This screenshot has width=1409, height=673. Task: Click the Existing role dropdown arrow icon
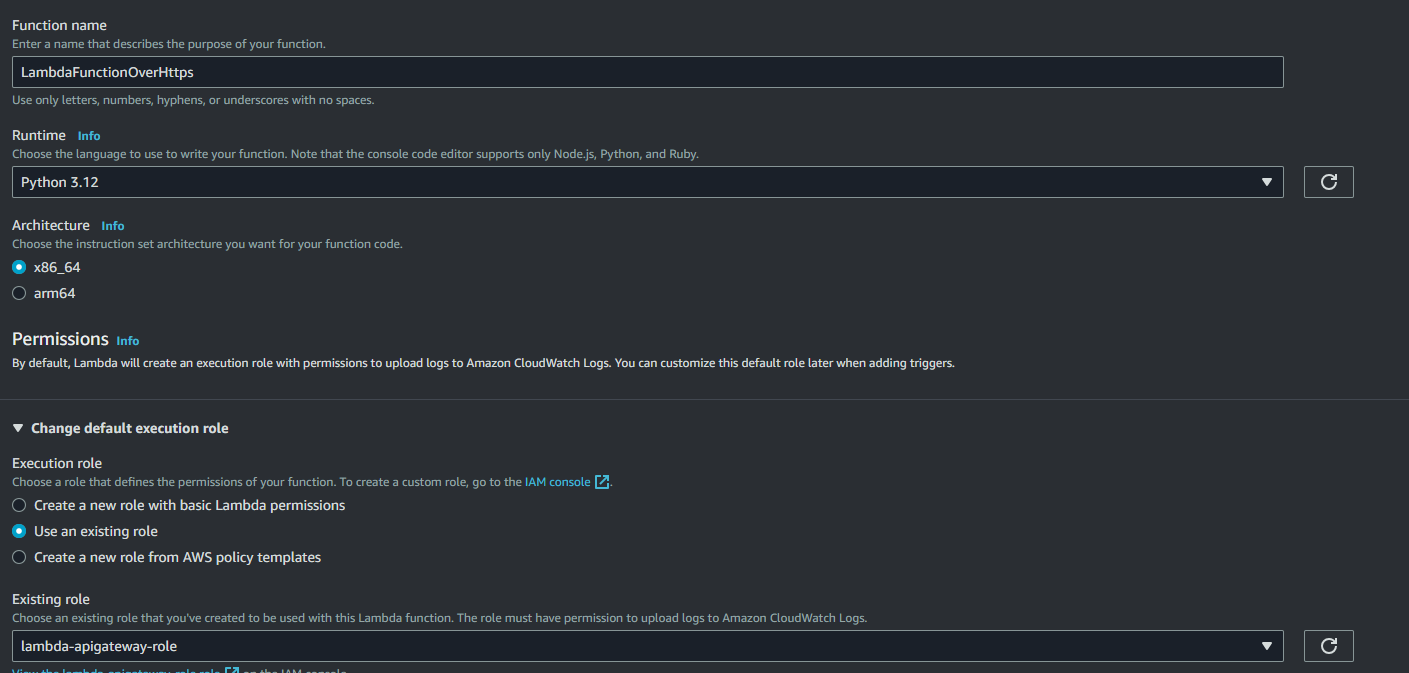tap(1267, 646)
